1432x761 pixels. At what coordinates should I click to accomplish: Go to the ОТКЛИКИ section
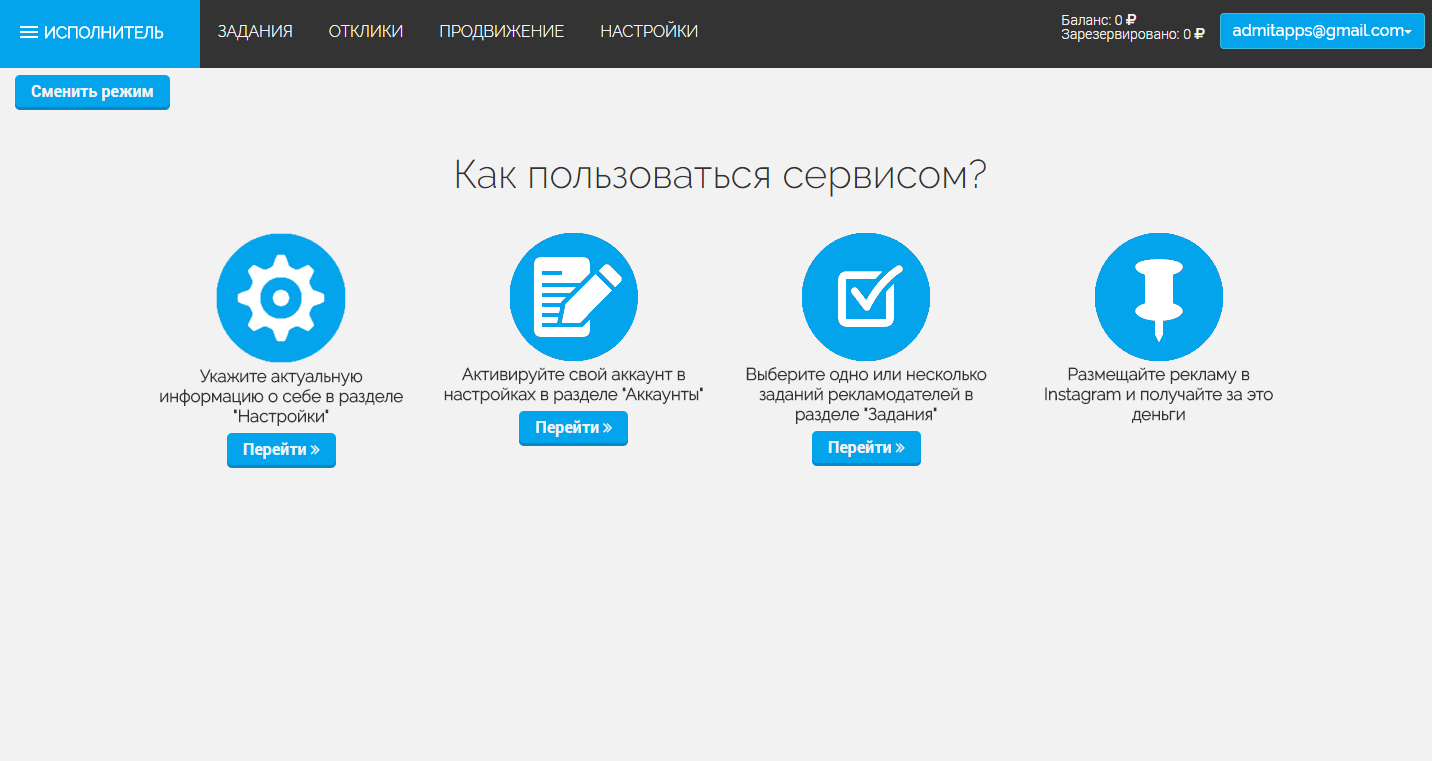pos(366,31)
